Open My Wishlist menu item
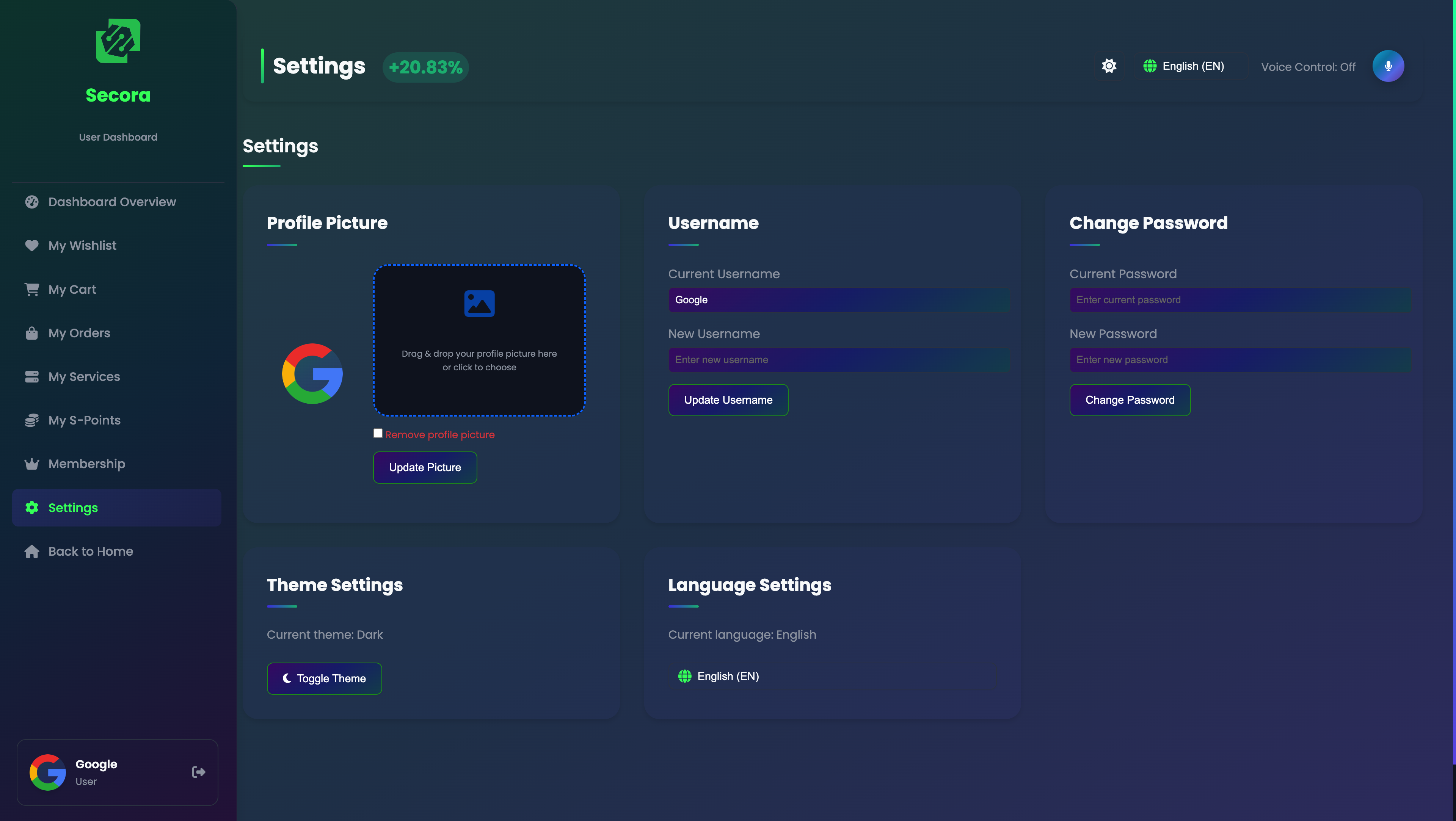 coord(82,245)
